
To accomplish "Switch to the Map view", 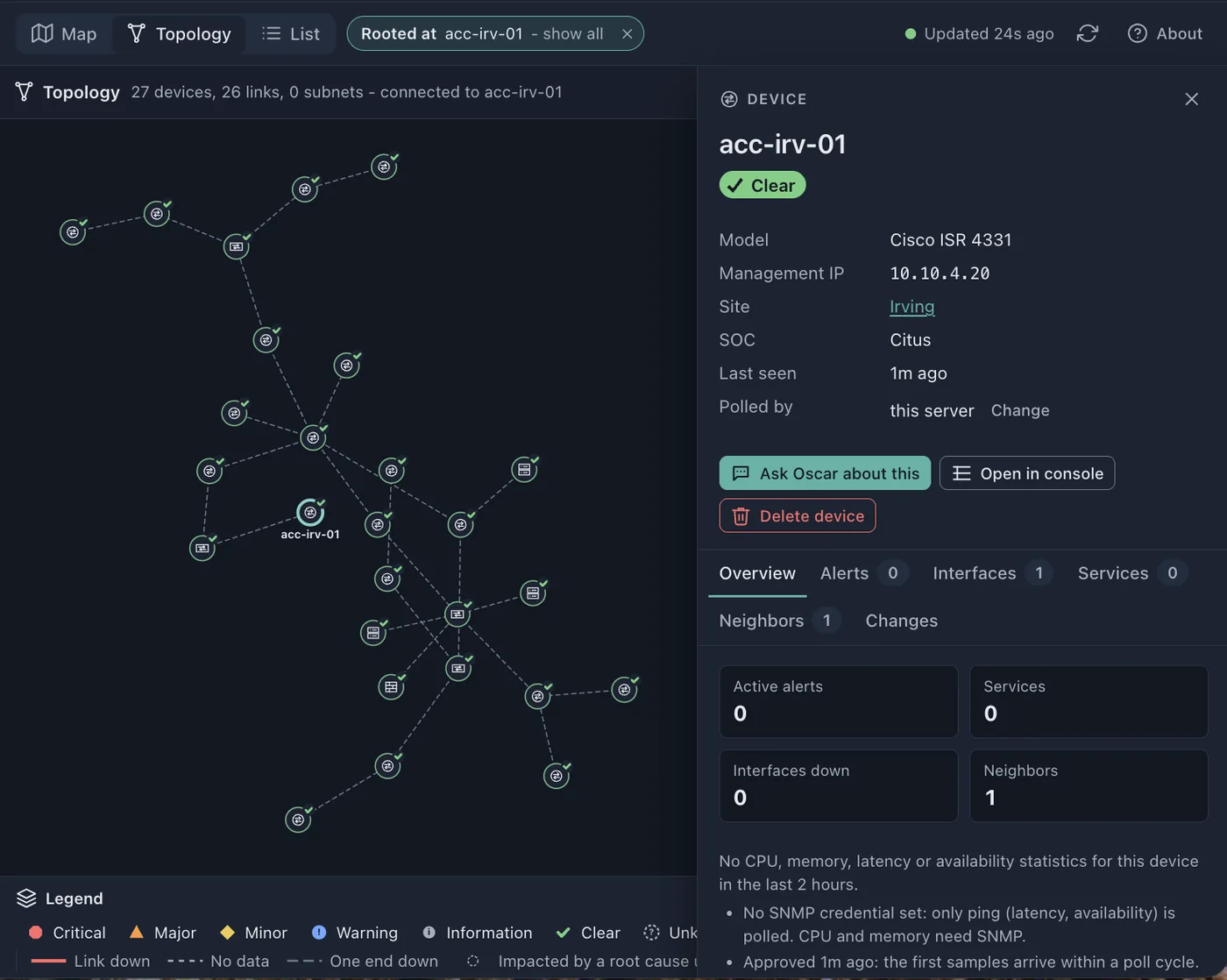I will (64, 34).
